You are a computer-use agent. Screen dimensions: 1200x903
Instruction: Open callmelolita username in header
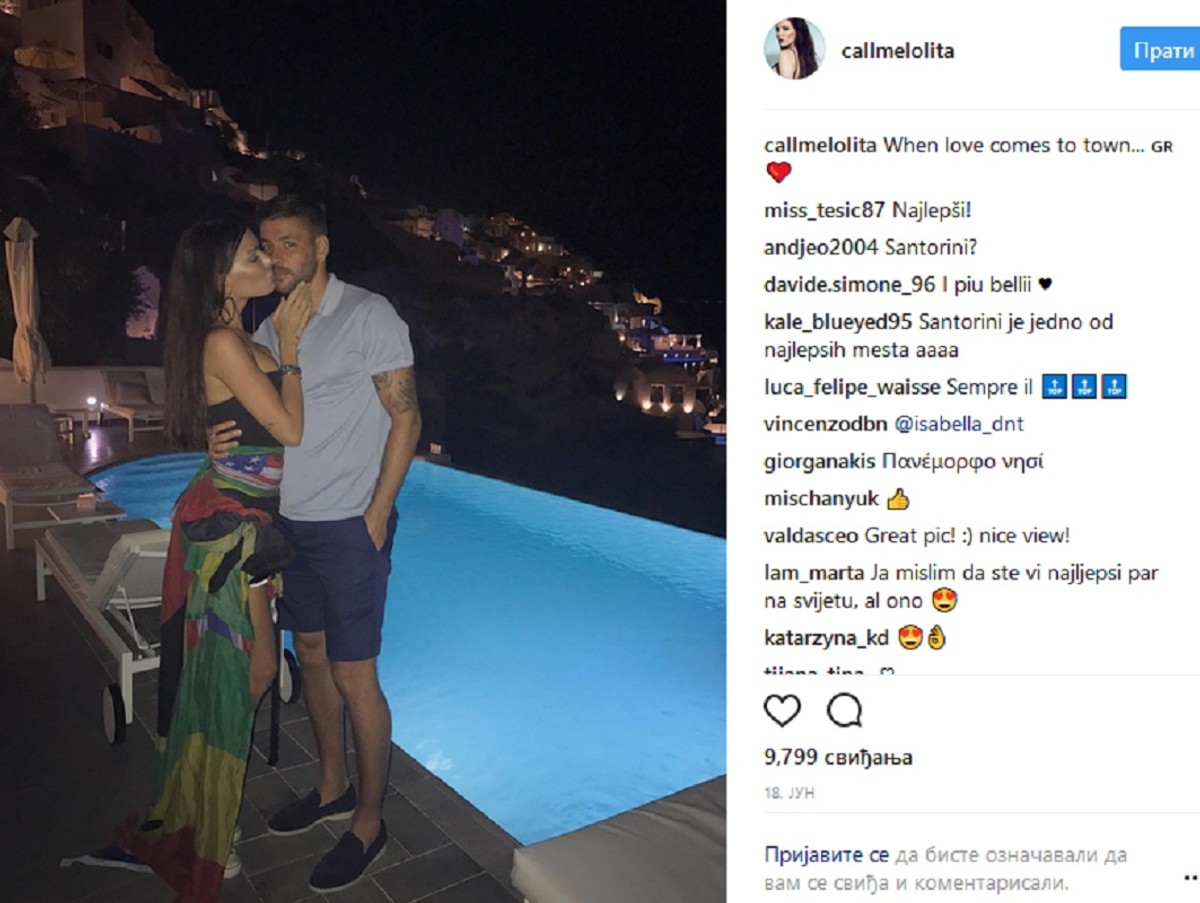click(x=898, y=51)
